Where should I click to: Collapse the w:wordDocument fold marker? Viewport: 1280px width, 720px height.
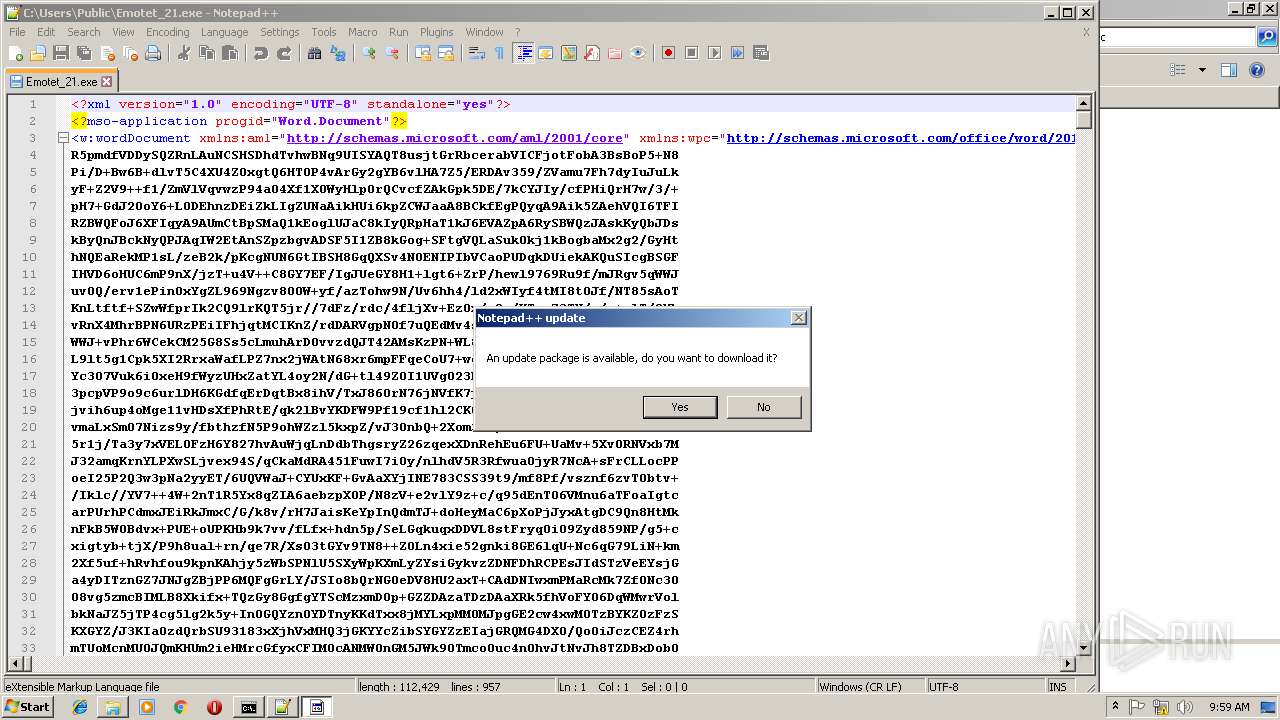[63, 138]
